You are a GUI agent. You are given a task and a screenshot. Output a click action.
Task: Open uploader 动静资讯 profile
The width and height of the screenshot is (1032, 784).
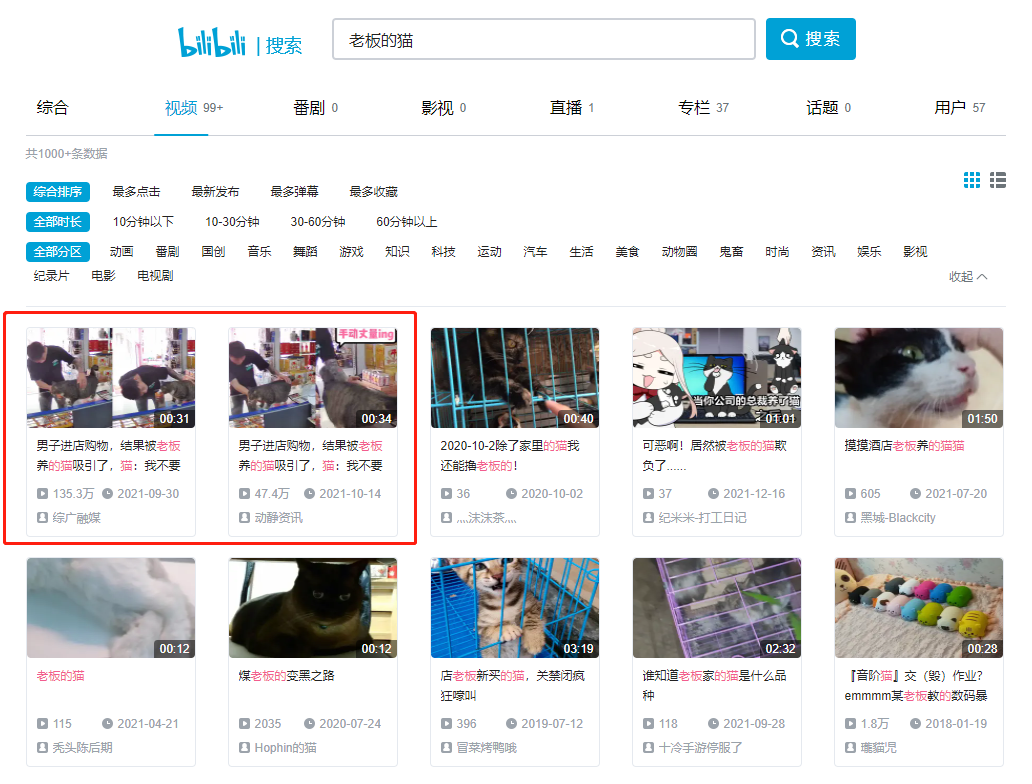278,518
